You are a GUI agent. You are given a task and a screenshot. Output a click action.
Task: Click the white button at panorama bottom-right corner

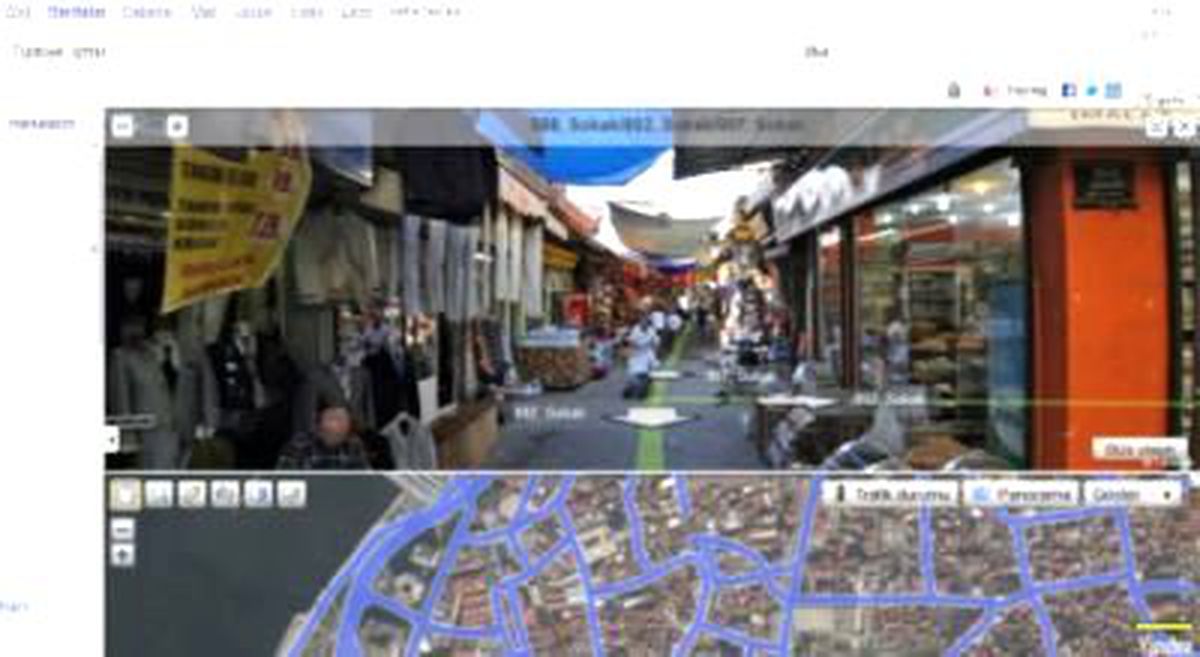click(1139, 450)
